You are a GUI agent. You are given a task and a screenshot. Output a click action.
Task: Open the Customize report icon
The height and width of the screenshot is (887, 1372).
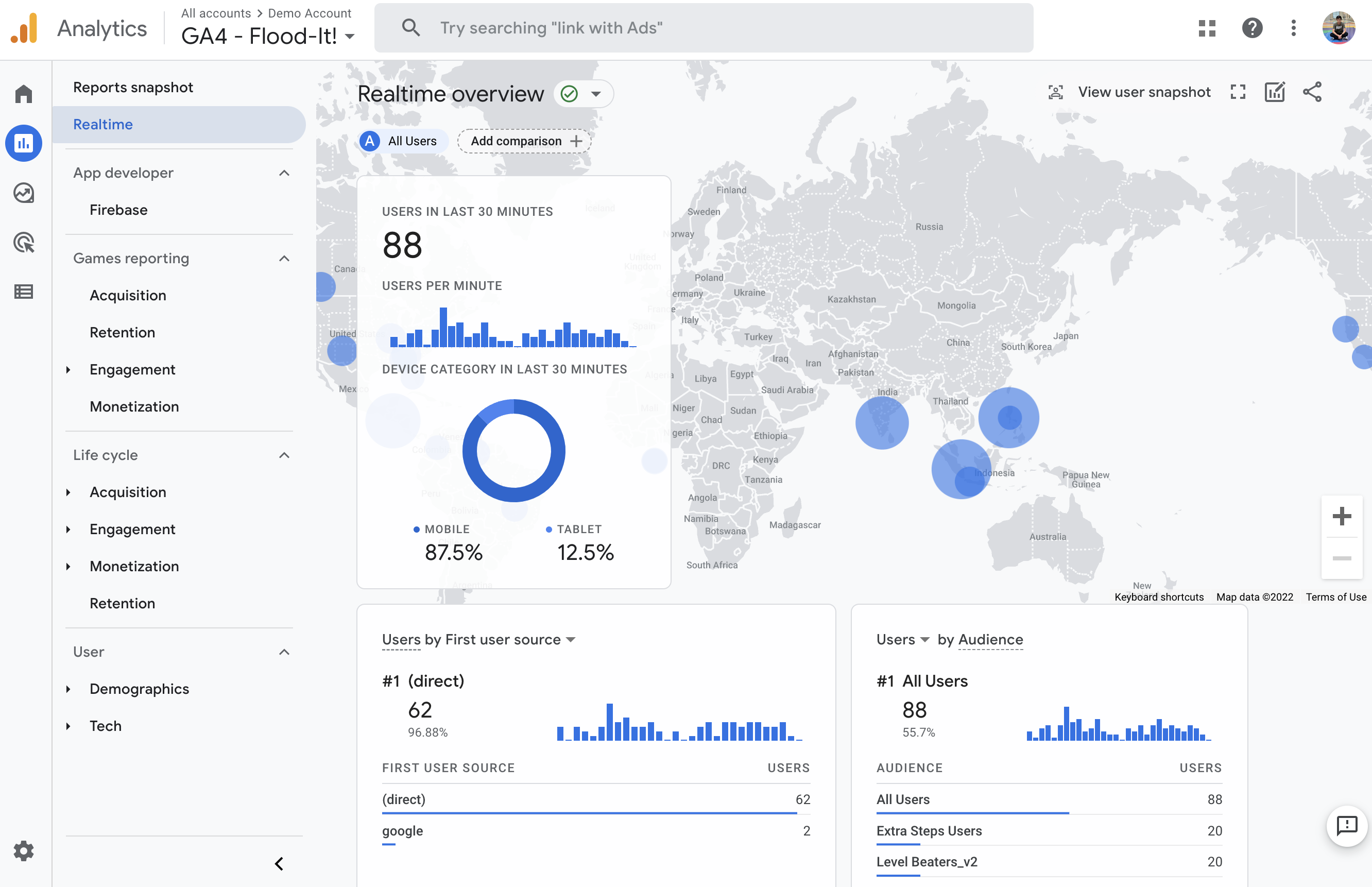[1275, 92]
